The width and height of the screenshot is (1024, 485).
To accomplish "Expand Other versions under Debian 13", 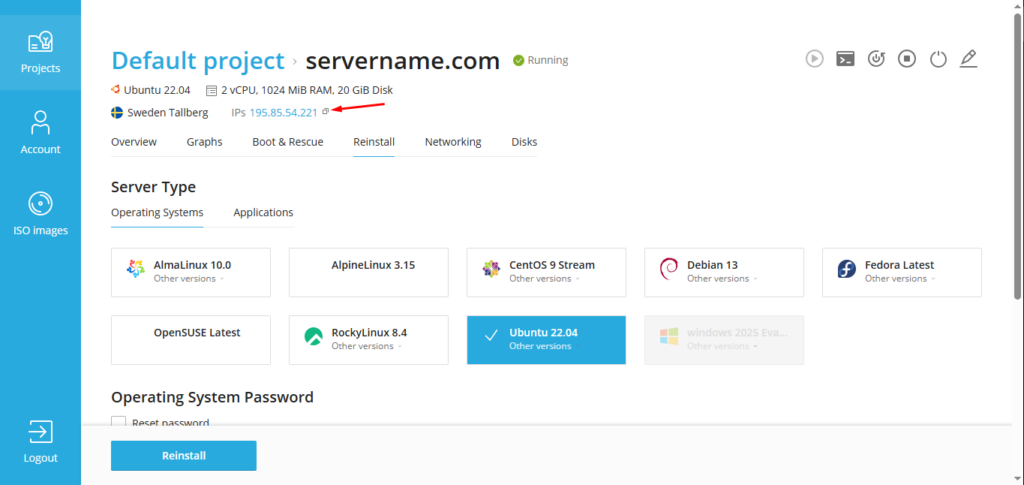I will click(x=721, y=279).
